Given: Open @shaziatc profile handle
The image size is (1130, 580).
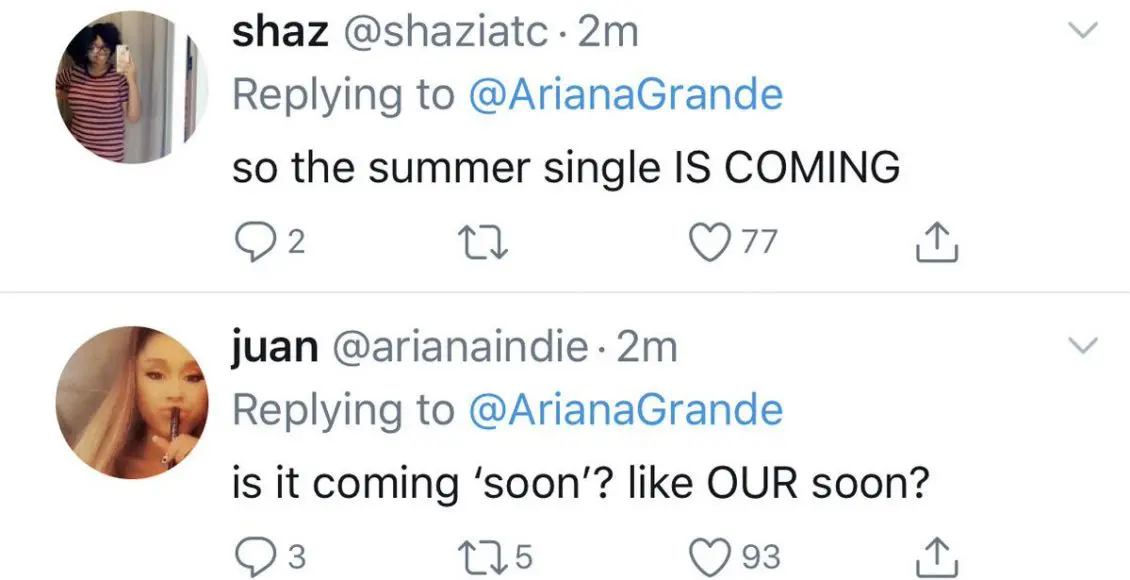Looking at the screenshot, I should 445,33.
